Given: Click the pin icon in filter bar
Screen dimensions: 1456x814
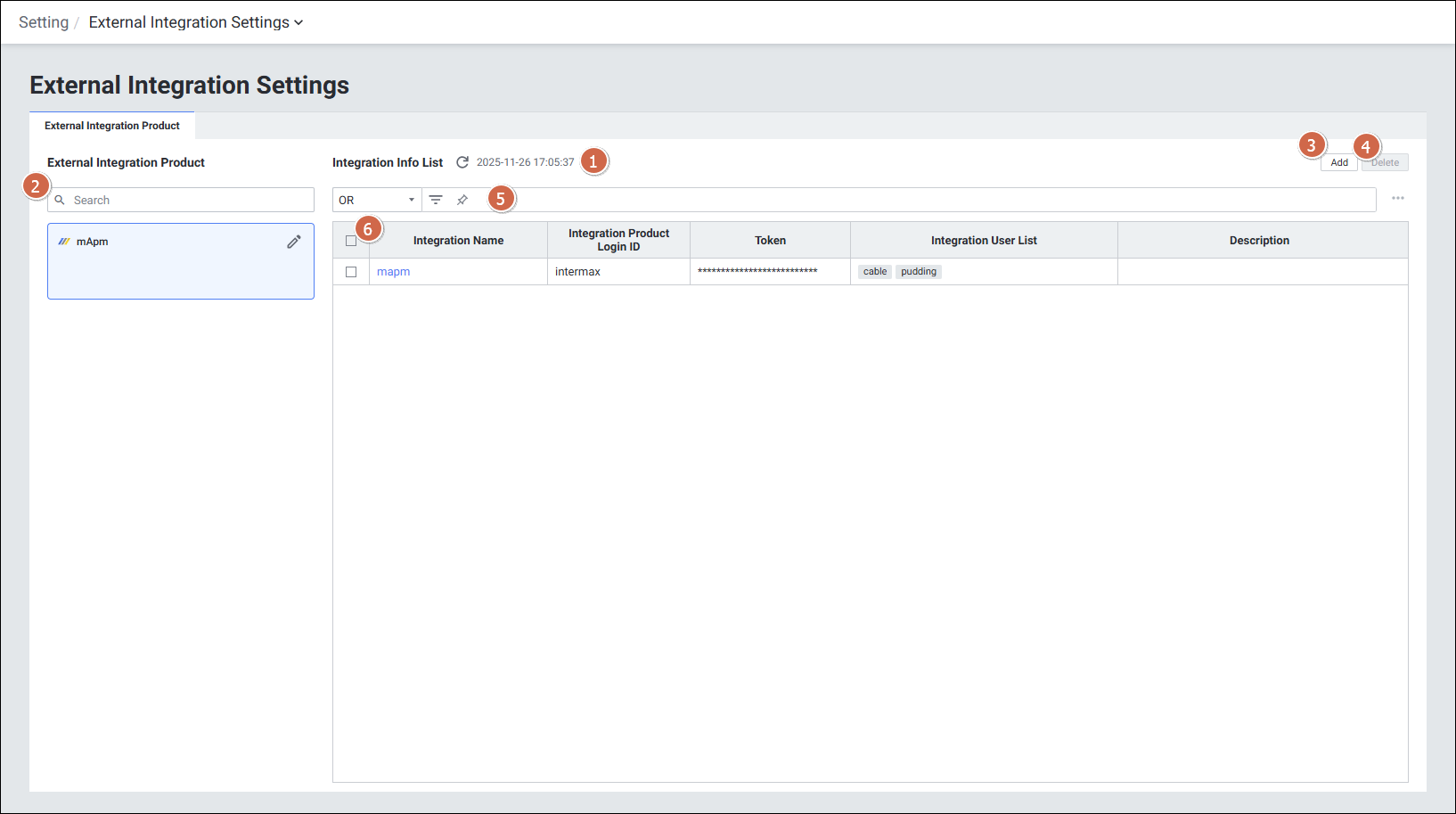Looking at the screenshot, I should tap(462, 200).
